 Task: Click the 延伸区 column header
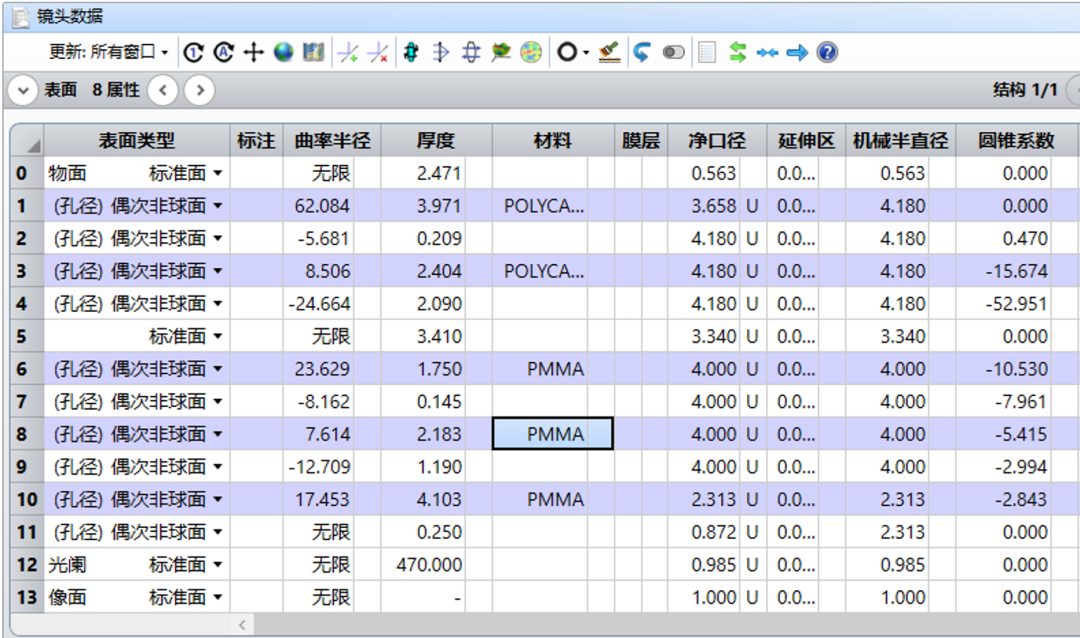[x=806, y=141]
